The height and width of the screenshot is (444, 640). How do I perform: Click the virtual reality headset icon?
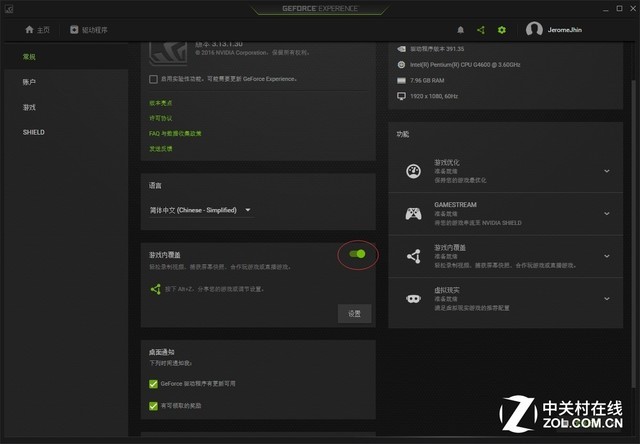point(413,299)
